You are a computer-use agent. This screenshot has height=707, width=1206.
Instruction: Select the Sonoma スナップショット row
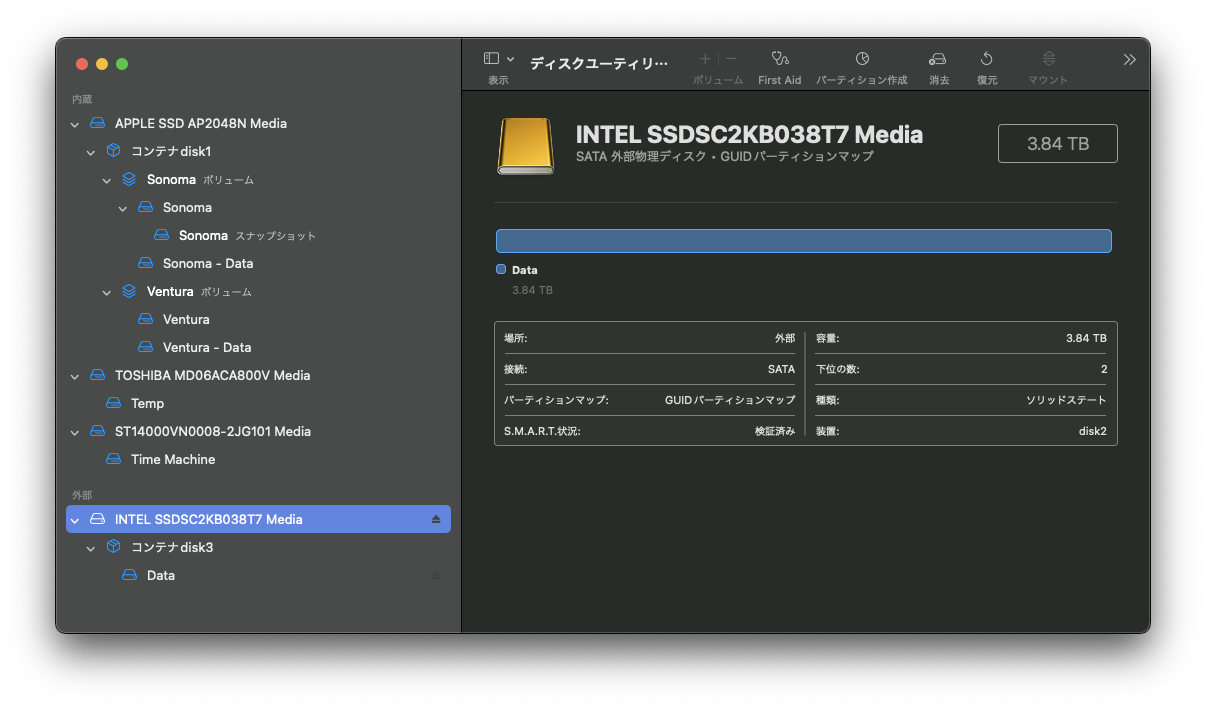pyautogui.click(x=258, y=235)
